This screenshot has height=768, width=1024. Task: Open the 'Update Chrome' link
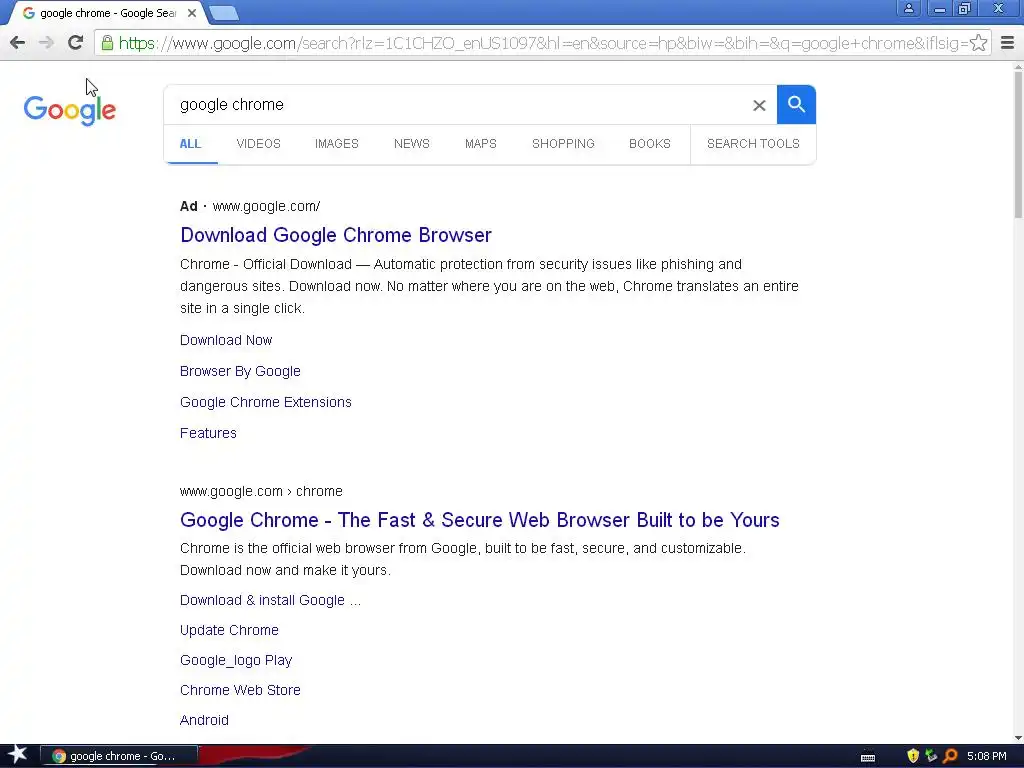(x=229, y=630)
